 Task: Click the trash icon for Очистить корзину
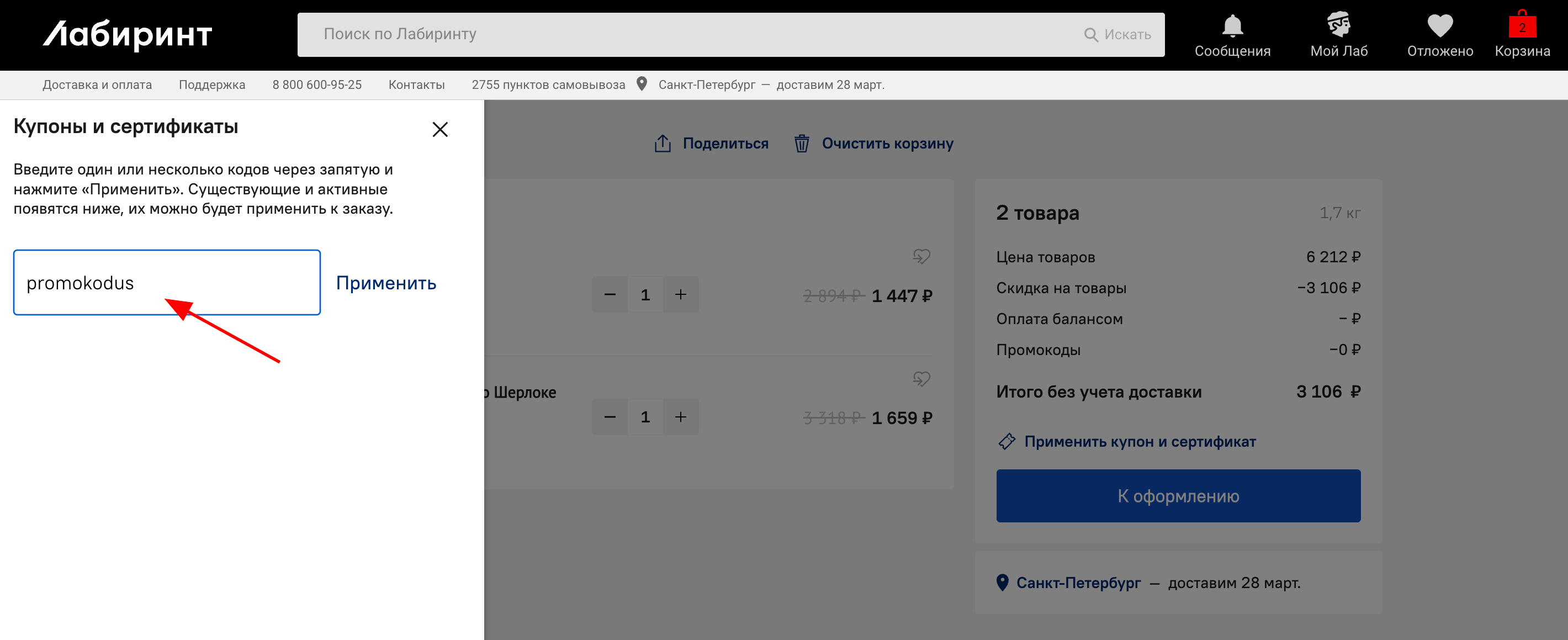coord(802,144)
